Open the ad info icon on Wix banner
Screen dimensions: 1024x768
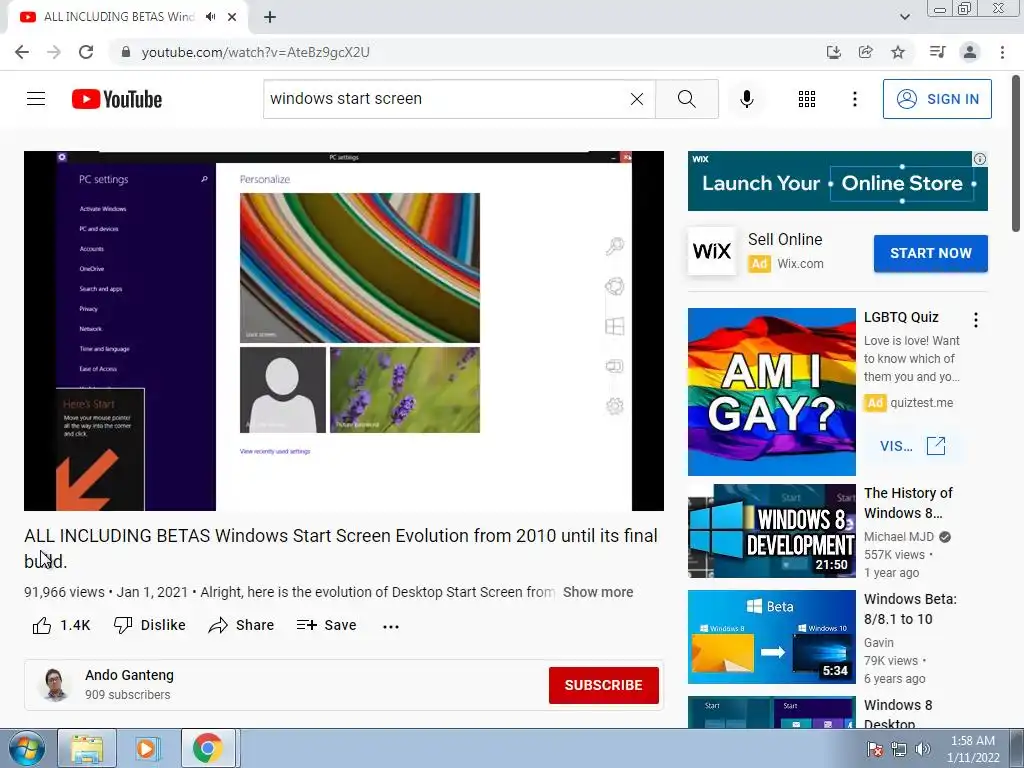(x=980, y=159)
